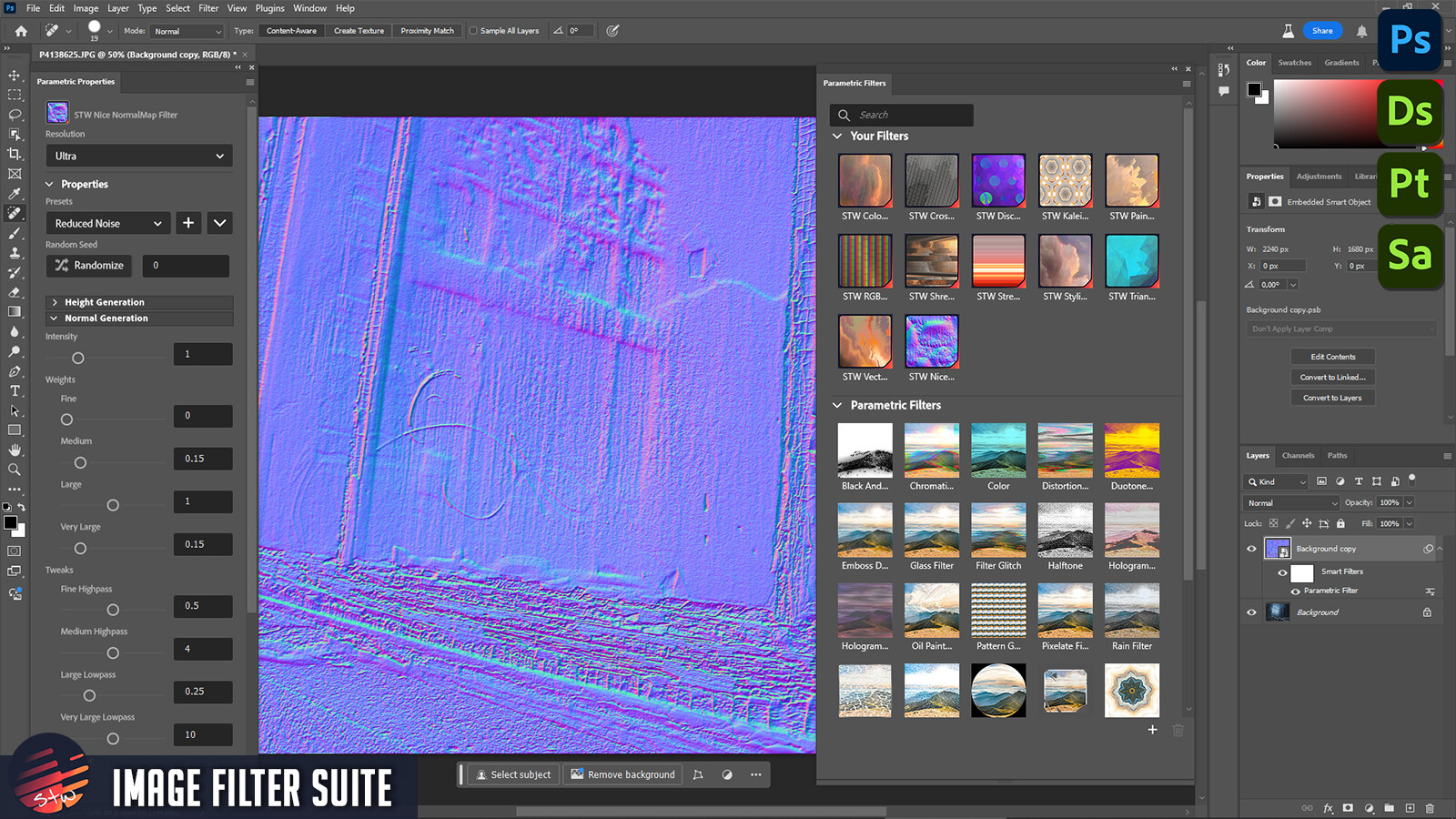Activate the Zoom tool
This screenshot has width=1456, height=819.
(x=15, y=470)
